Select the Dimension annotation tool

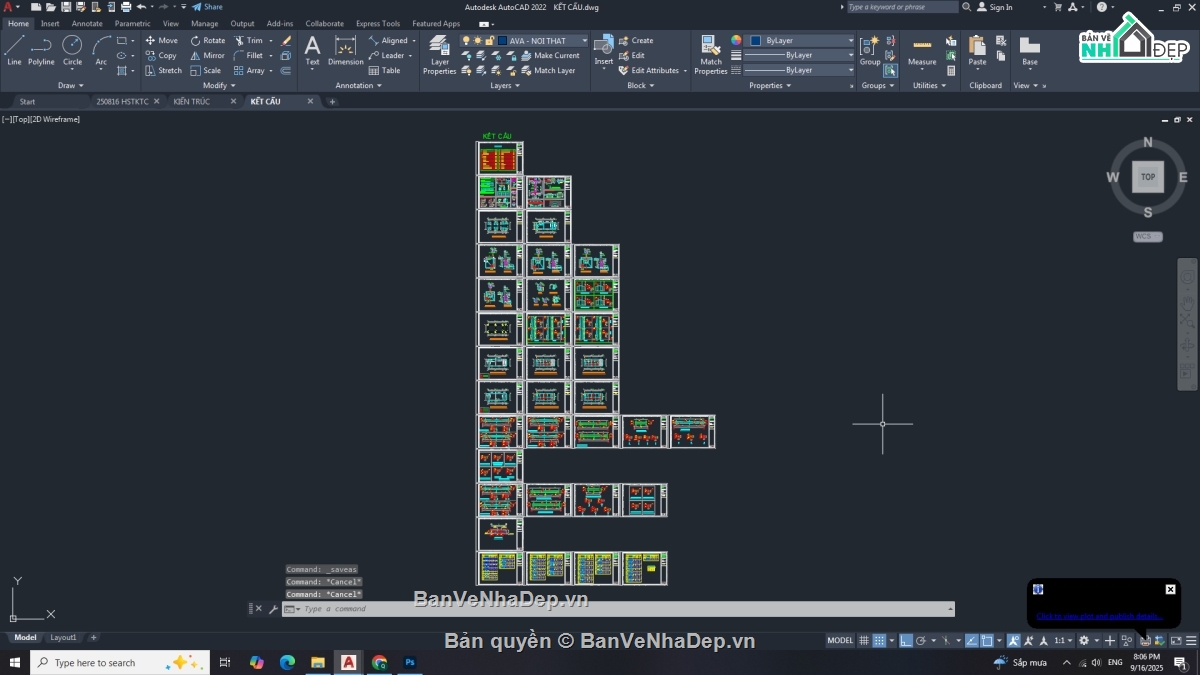[345, 50]
